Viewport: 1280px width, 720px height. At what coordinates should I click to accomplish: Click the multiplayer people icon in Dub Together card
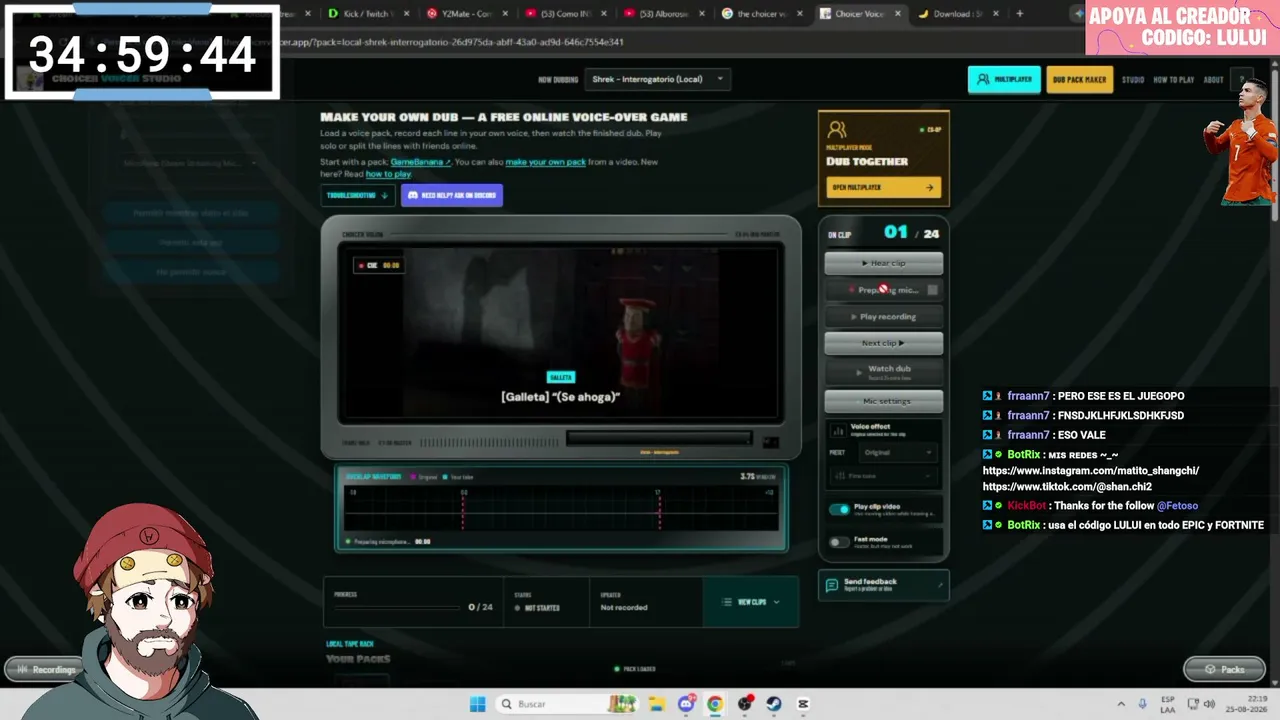click(838, 130)
